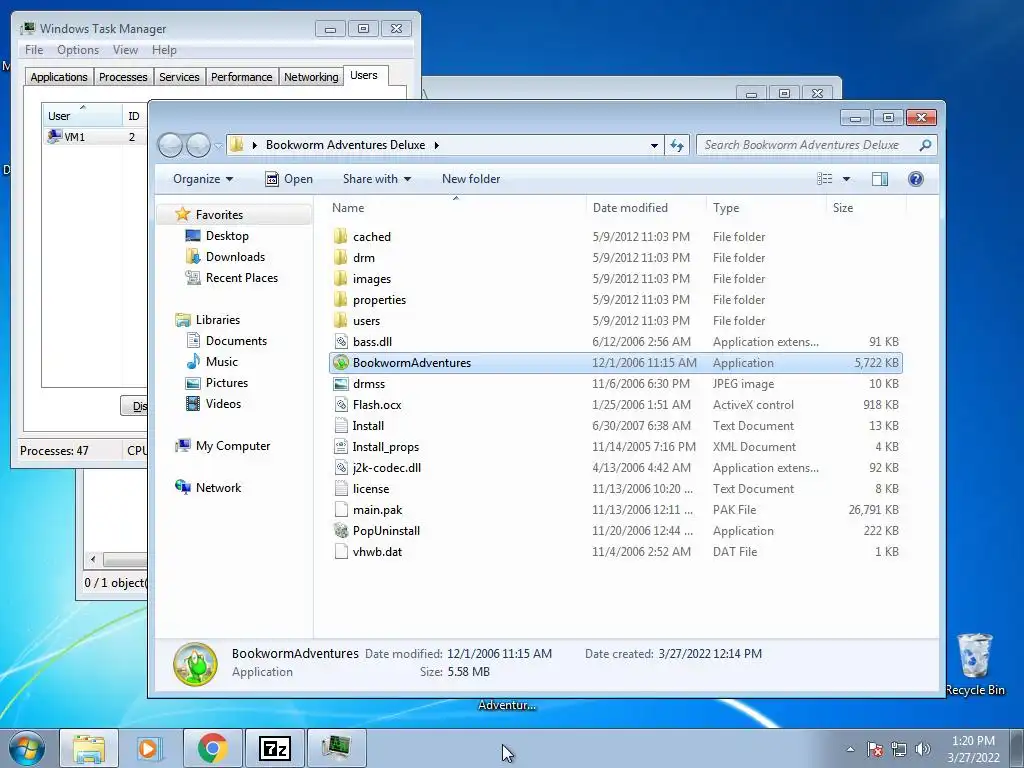Select the j2k-codec.dll file icon

[x=340, y=468]
